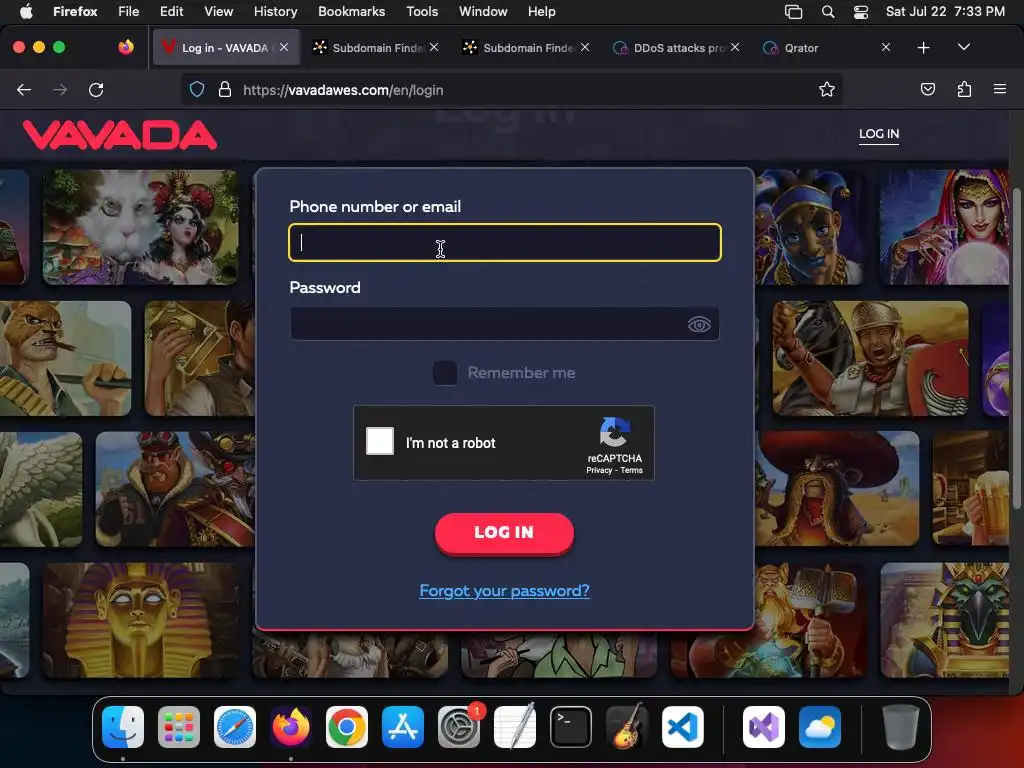This screenshot has width=1024, height=768.
Task: Open Launchpad in the Dock
Action: pyautogui.click(x=179, y=727)
